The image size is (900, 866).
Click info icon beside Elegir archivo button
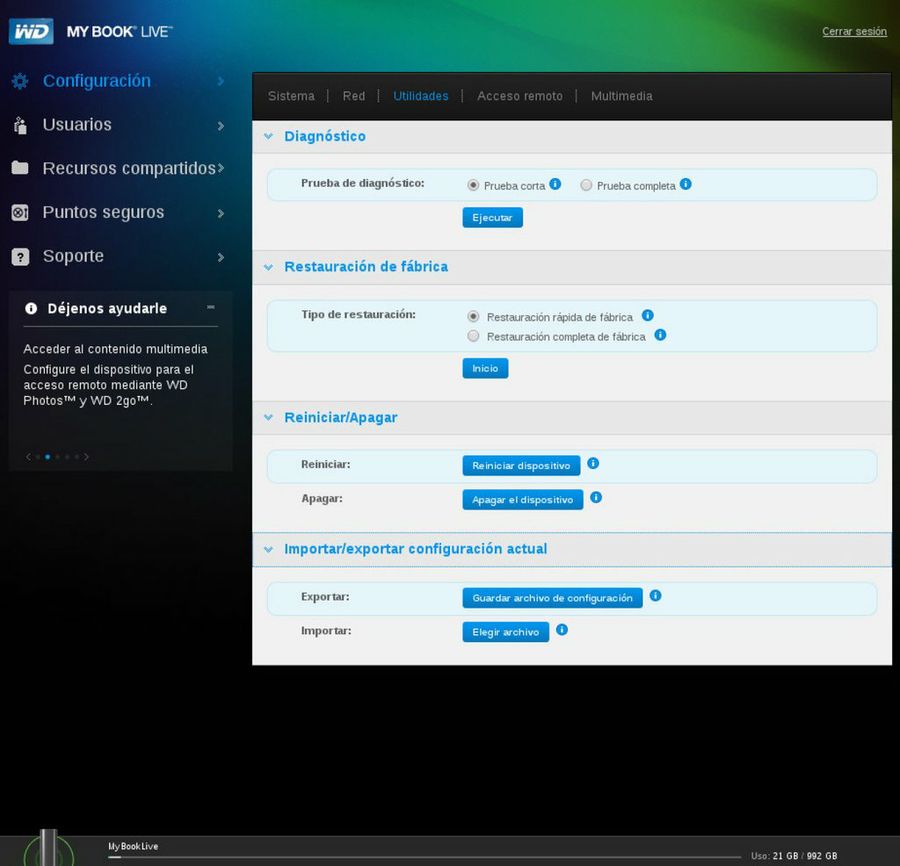click(x=562, y=631)
